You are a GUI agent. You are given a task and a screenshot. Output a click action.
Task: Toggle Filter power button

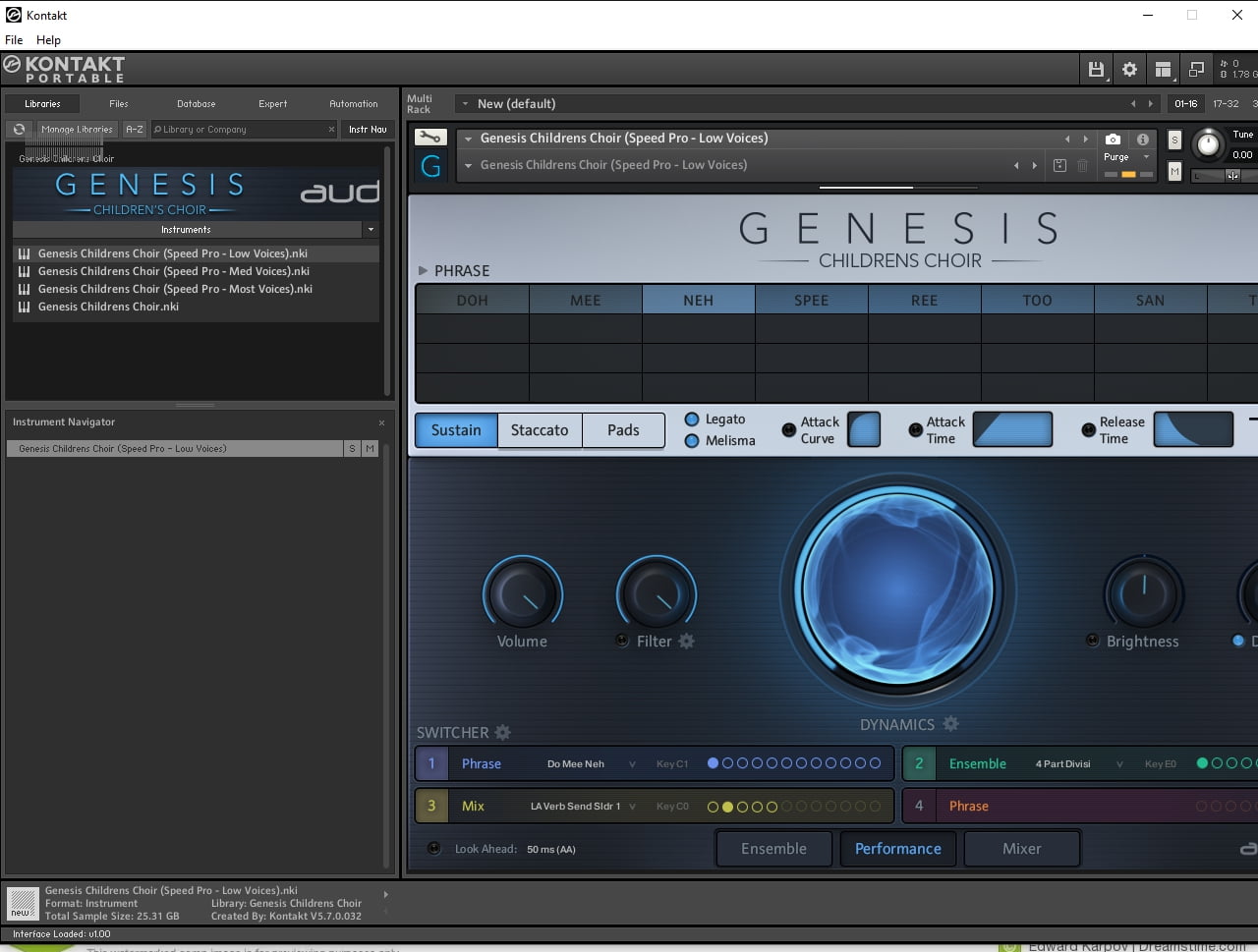pos(622,641)
